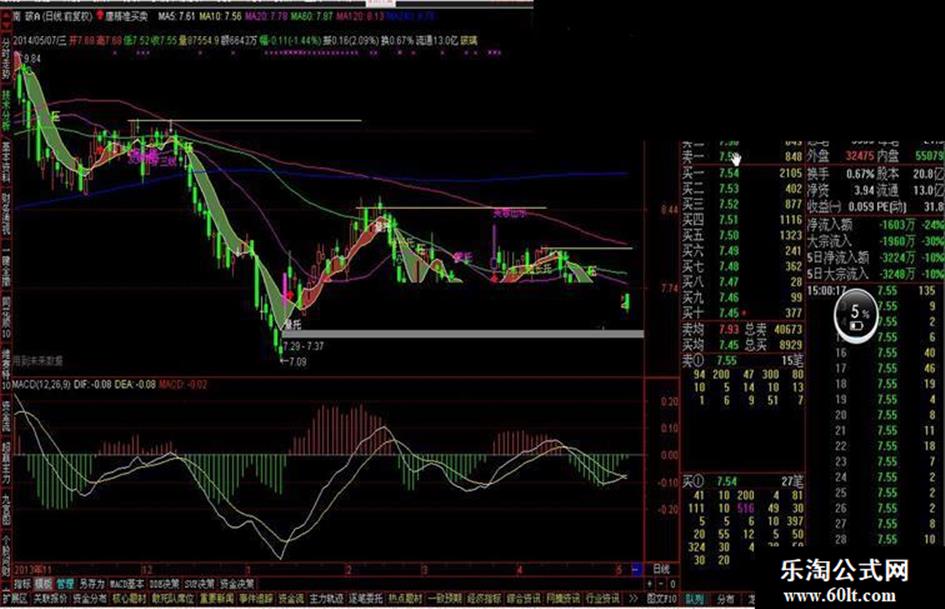Click 另存为 to save template
This screenshot has height=609, width=945.
click(x=92, y=584)
